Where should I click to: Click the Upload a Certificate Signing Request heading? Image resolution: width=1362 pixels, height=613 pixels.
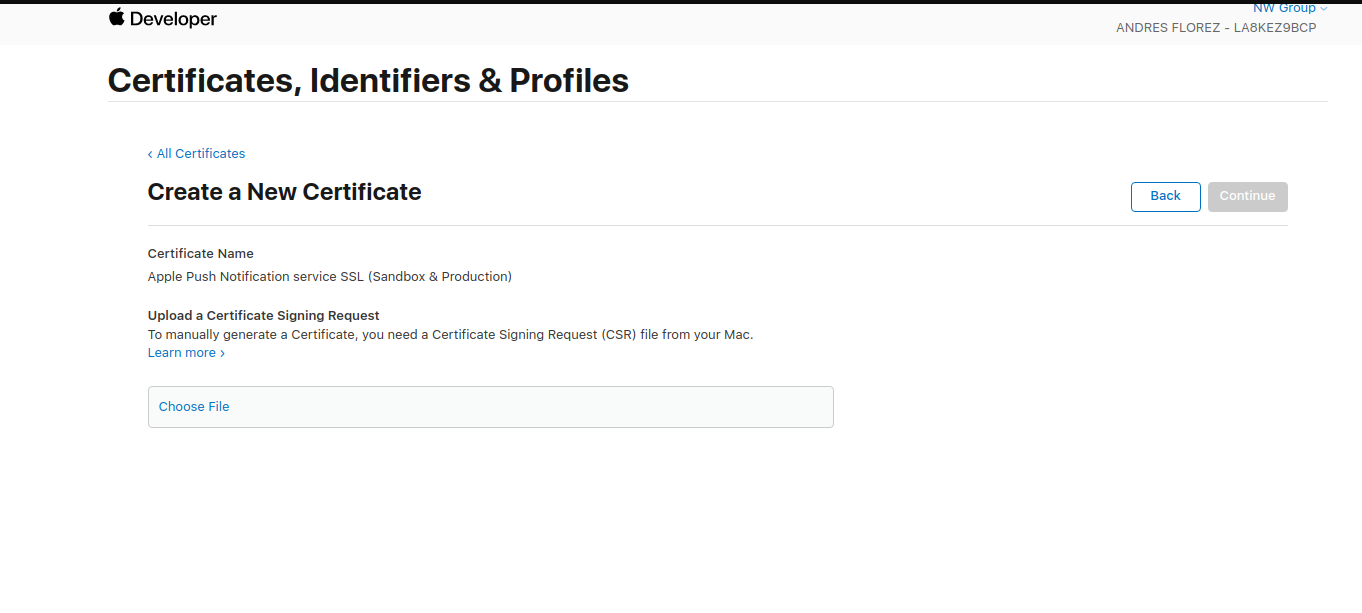264,316
